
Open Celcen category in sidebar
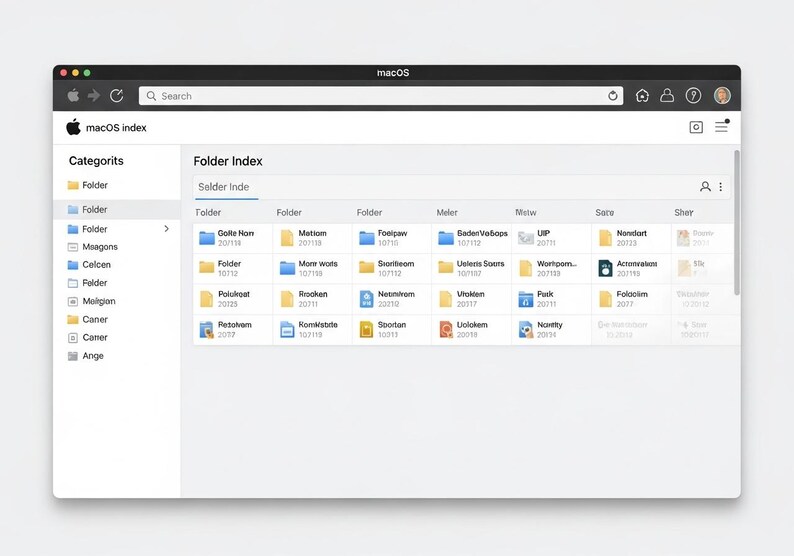point(96,264)
